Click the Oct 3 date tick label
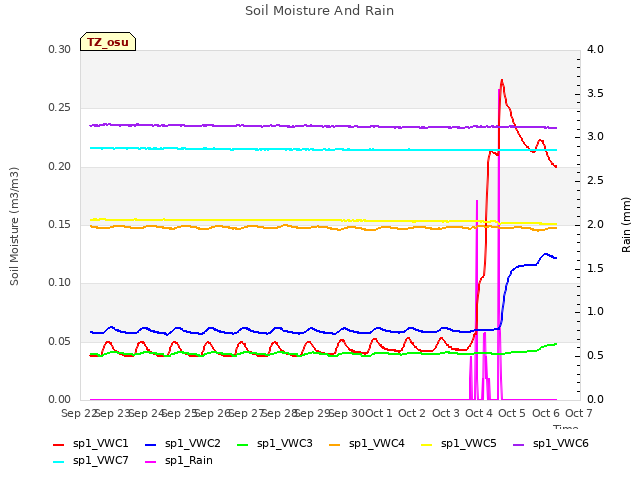640x480 pixels. [446, 413]
